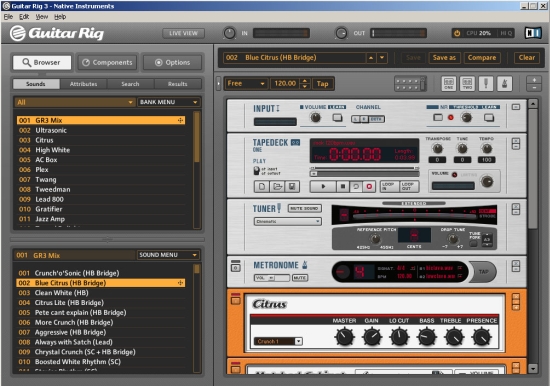Save Tapedeck recording disk icon
Image resolution: width=550 pixels, height=386 pixels.
[292, 187]
